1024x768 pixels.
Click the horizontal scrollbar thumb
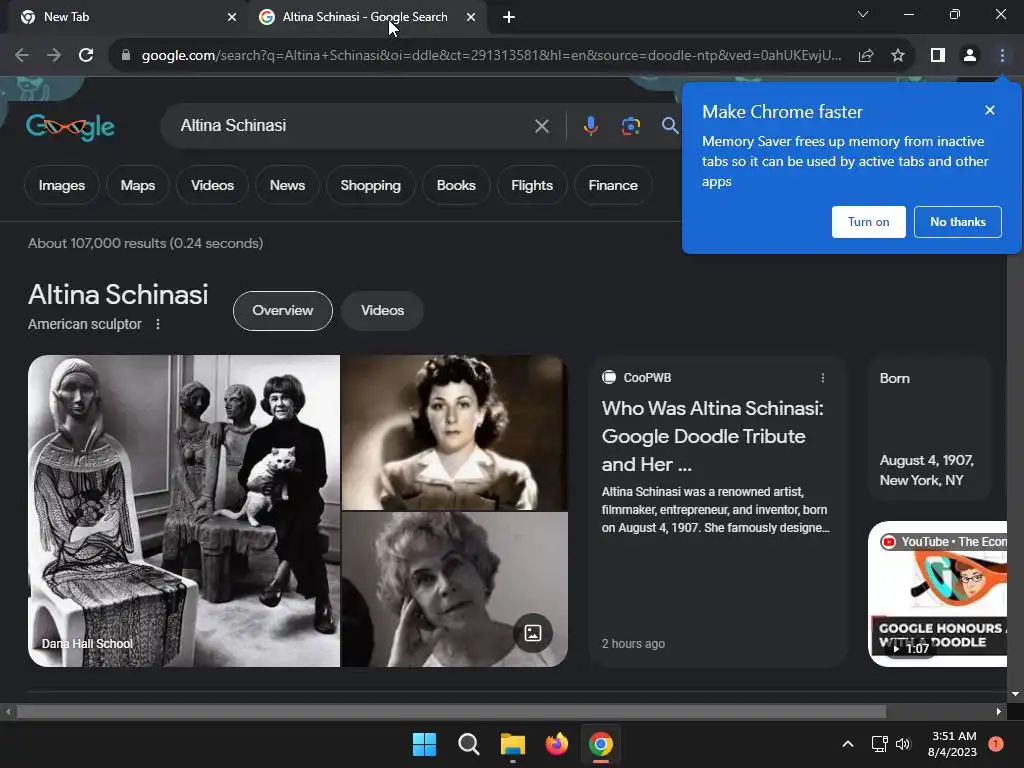coord(451,712)
